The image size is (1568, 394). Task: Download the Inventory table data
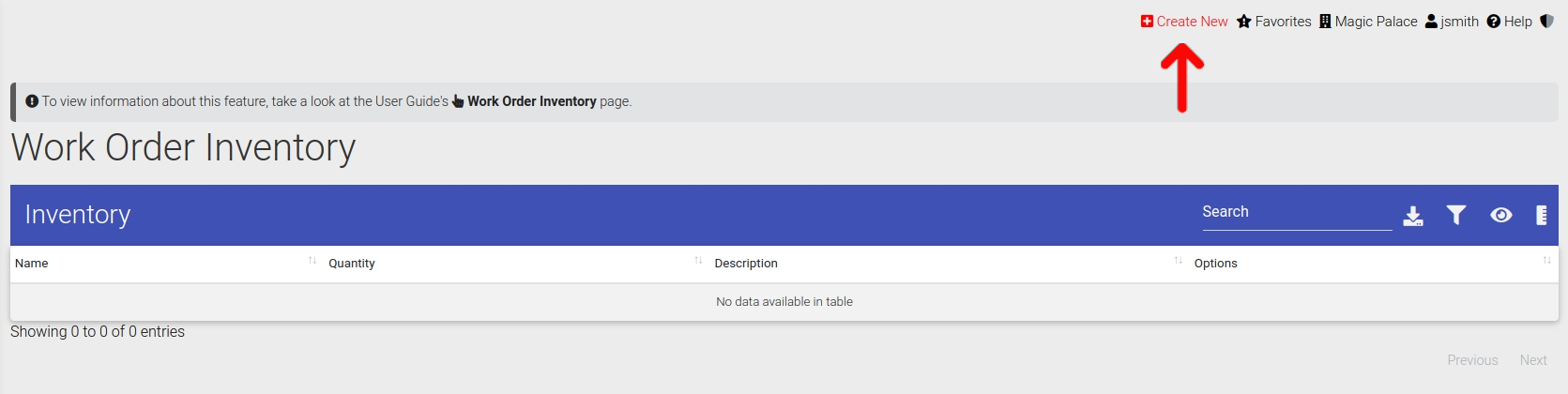coord(1413,216)
